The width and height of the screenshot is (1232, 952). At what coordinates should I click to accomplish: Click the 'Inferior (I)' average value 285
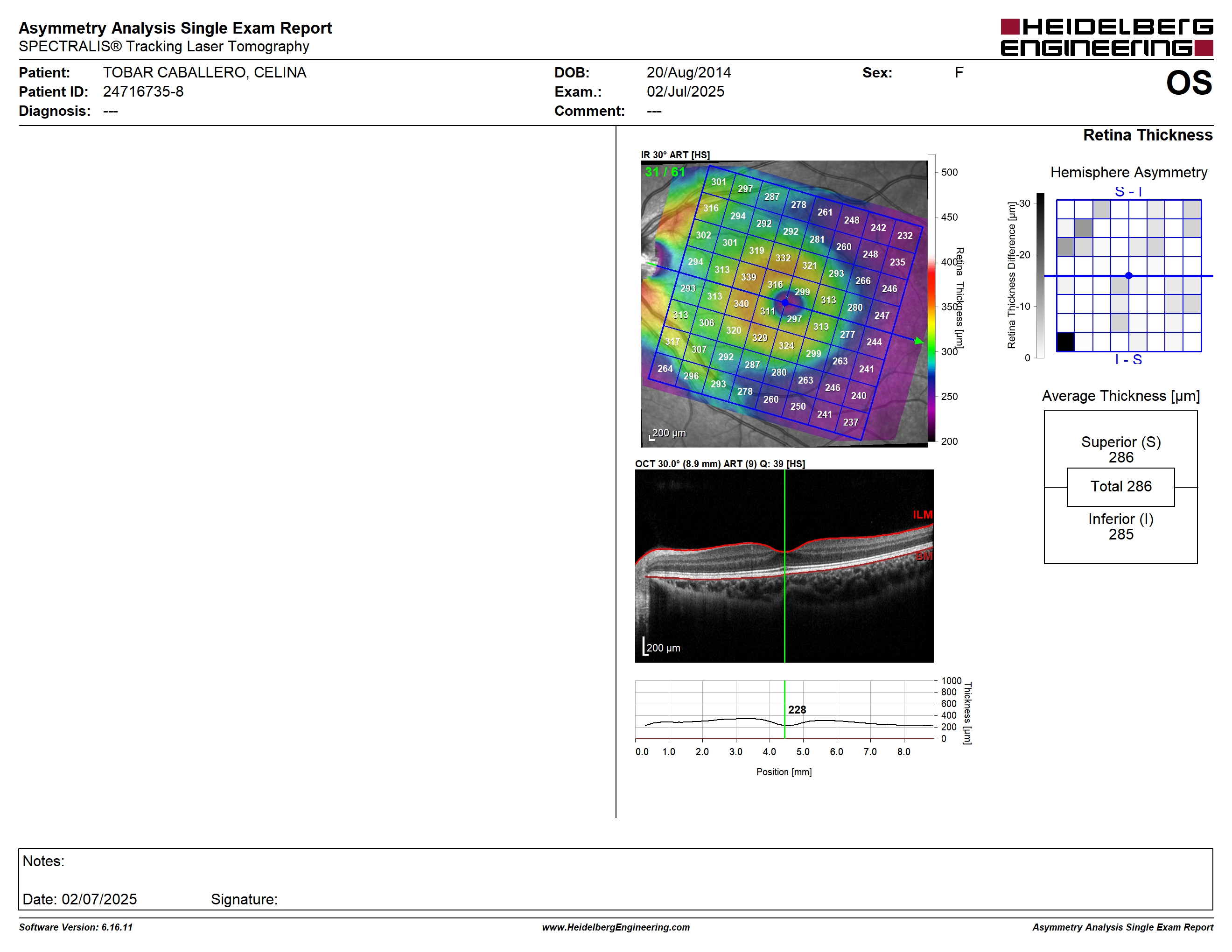coord(1121,534)
